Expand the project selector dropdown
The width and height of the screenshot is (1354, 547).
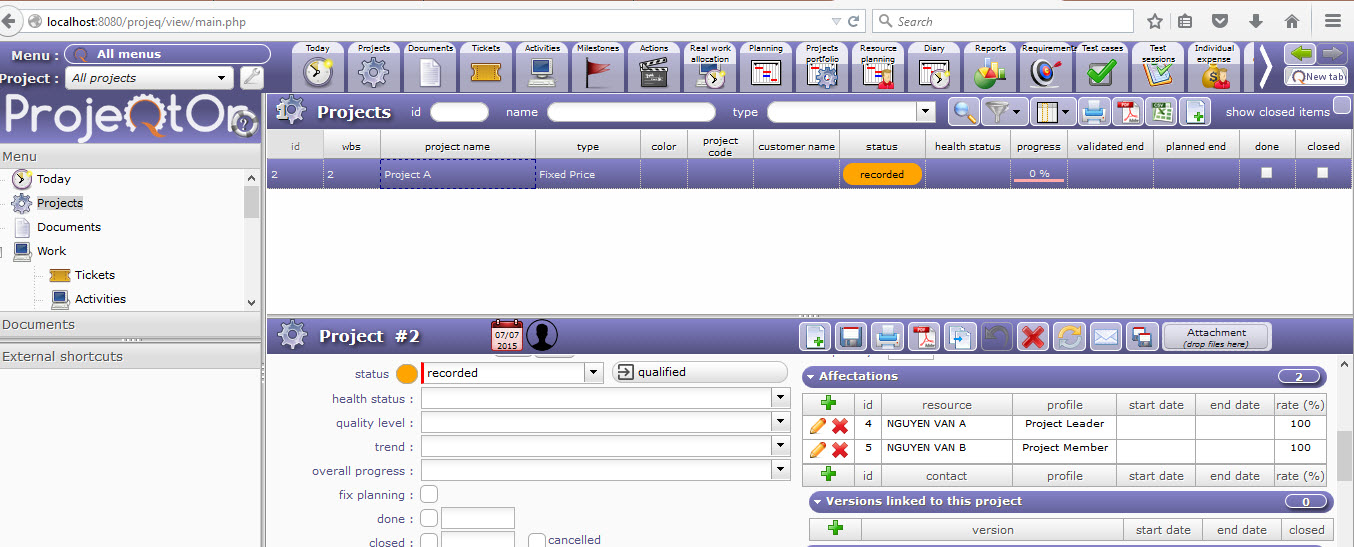(x=222, y=78)
